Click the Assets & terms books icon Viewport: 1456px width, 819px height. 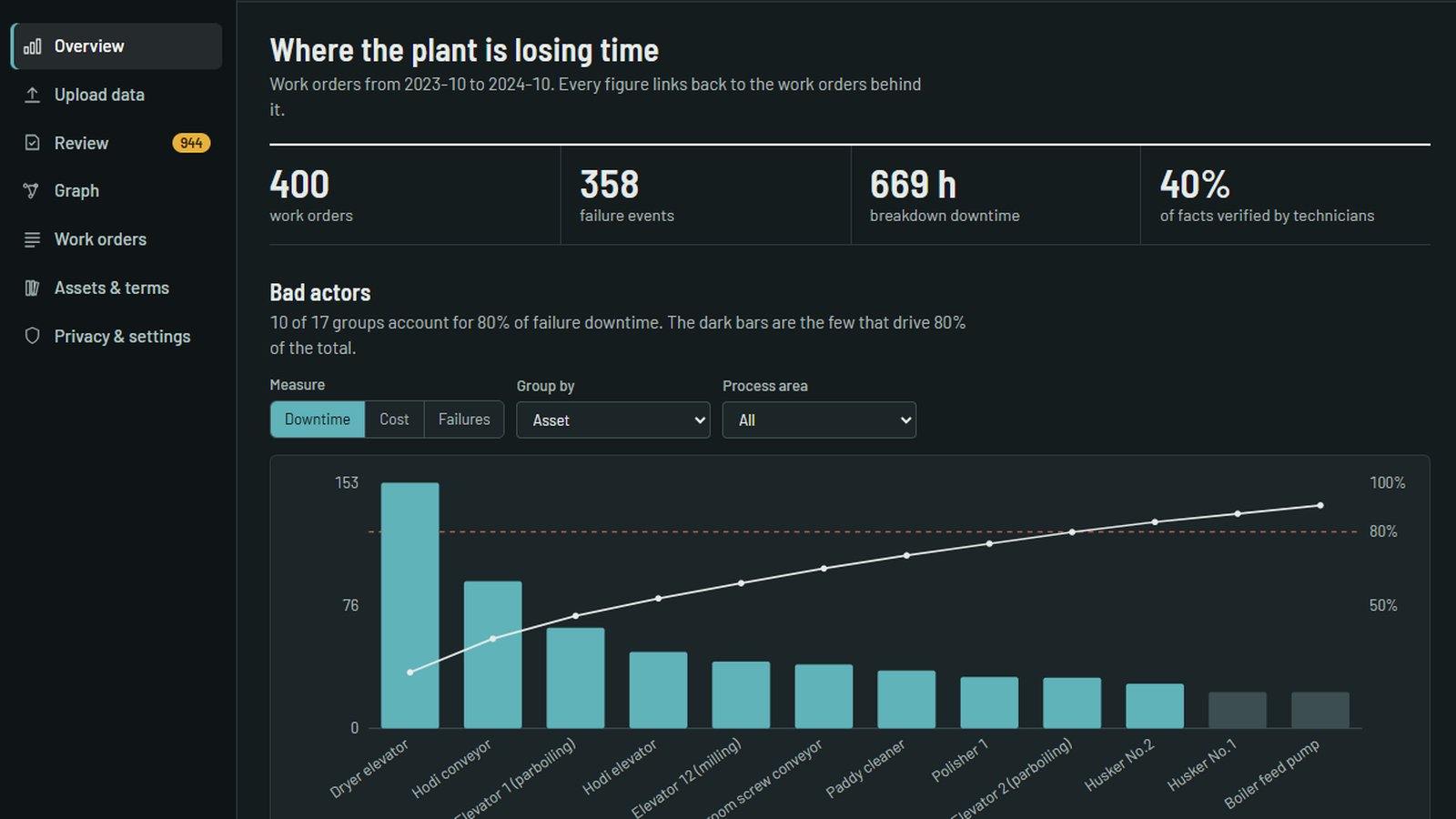(32, 288)
